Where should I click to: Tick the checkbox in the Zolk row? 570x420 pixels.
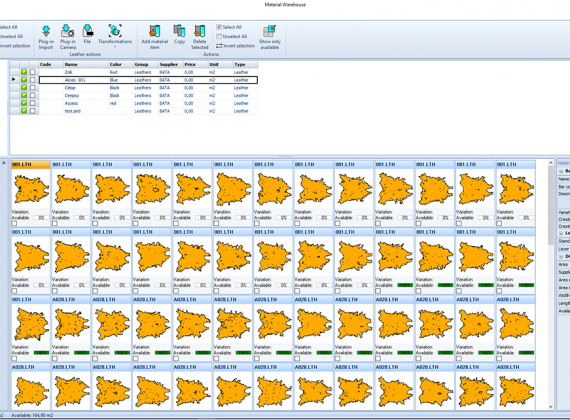coord(32,72)
